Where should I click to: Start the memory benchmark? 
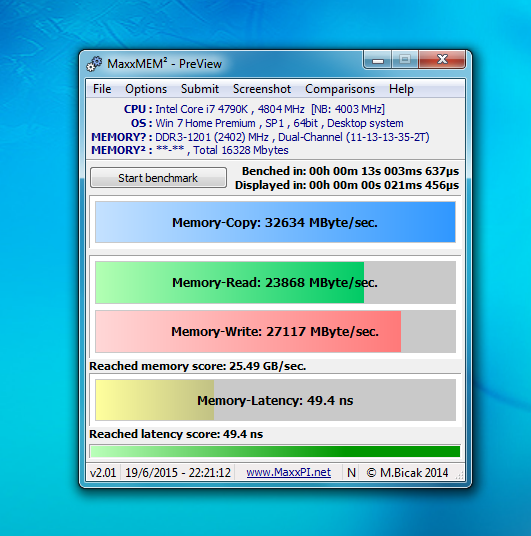(158, 178)
